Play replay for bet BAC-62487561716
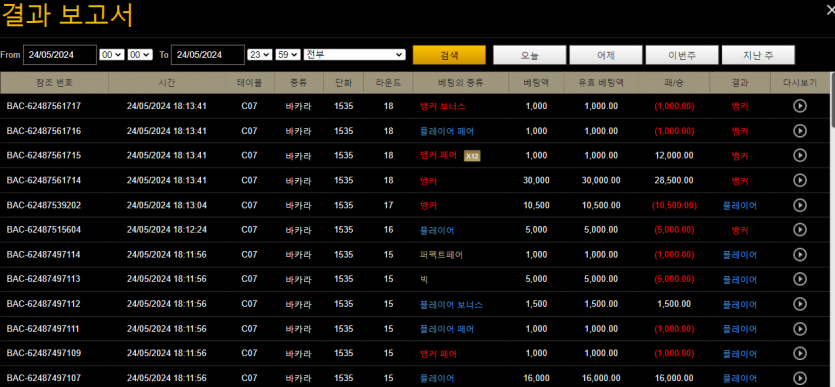The image size is (835, 387). (x=799, y=130)
